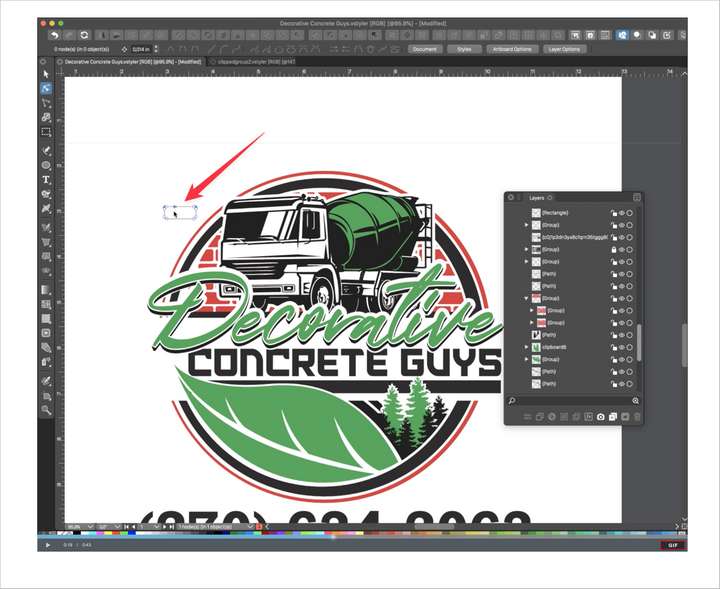Click the folder icon in Layers panel footer
The image size is (720, 589).
coord(625,417)
